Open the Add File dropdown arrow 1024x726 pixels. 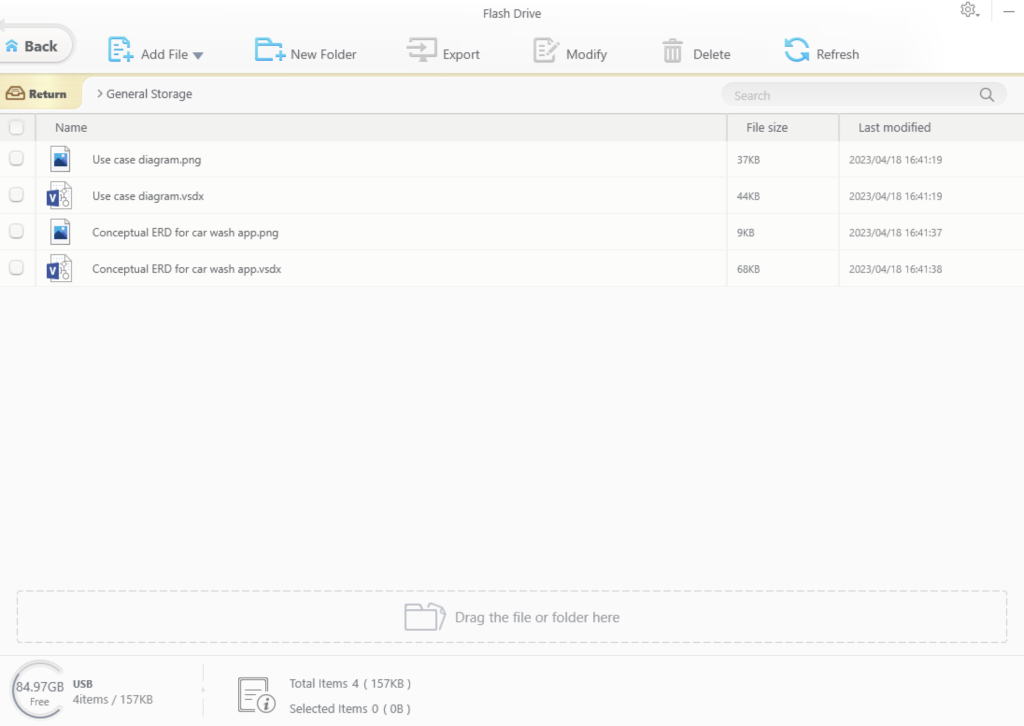click(x=198, y=55)
